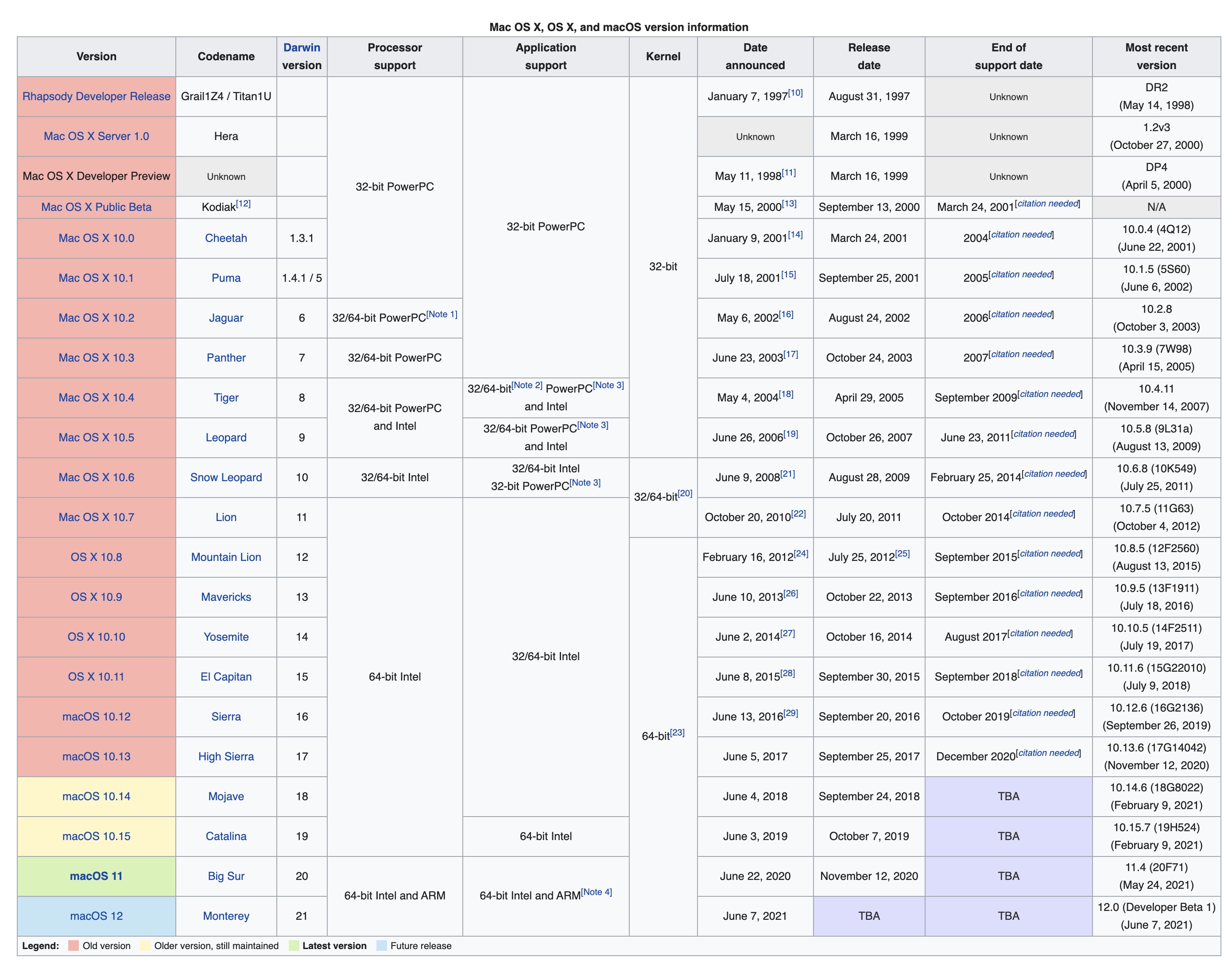Click the Cheetah codename link

226,238
